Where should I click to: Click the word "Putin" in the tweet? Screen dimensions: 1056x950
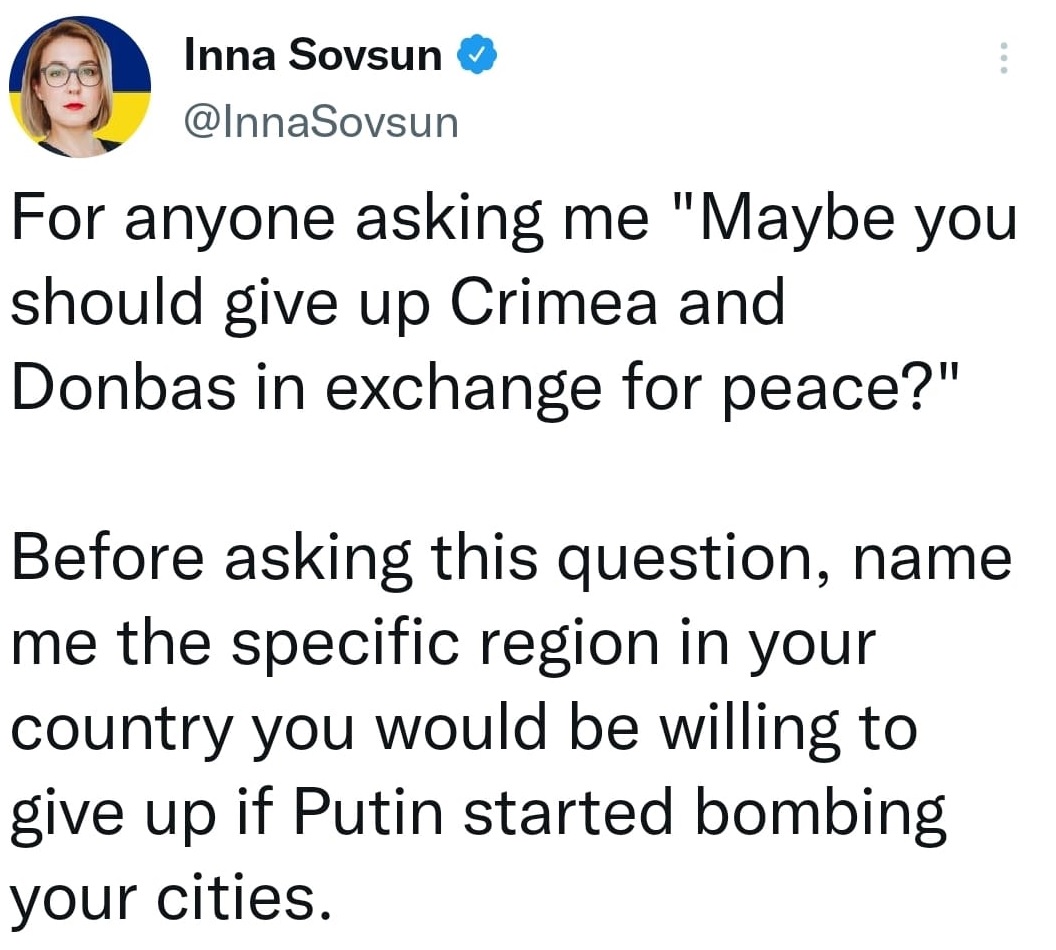(368, 812)
